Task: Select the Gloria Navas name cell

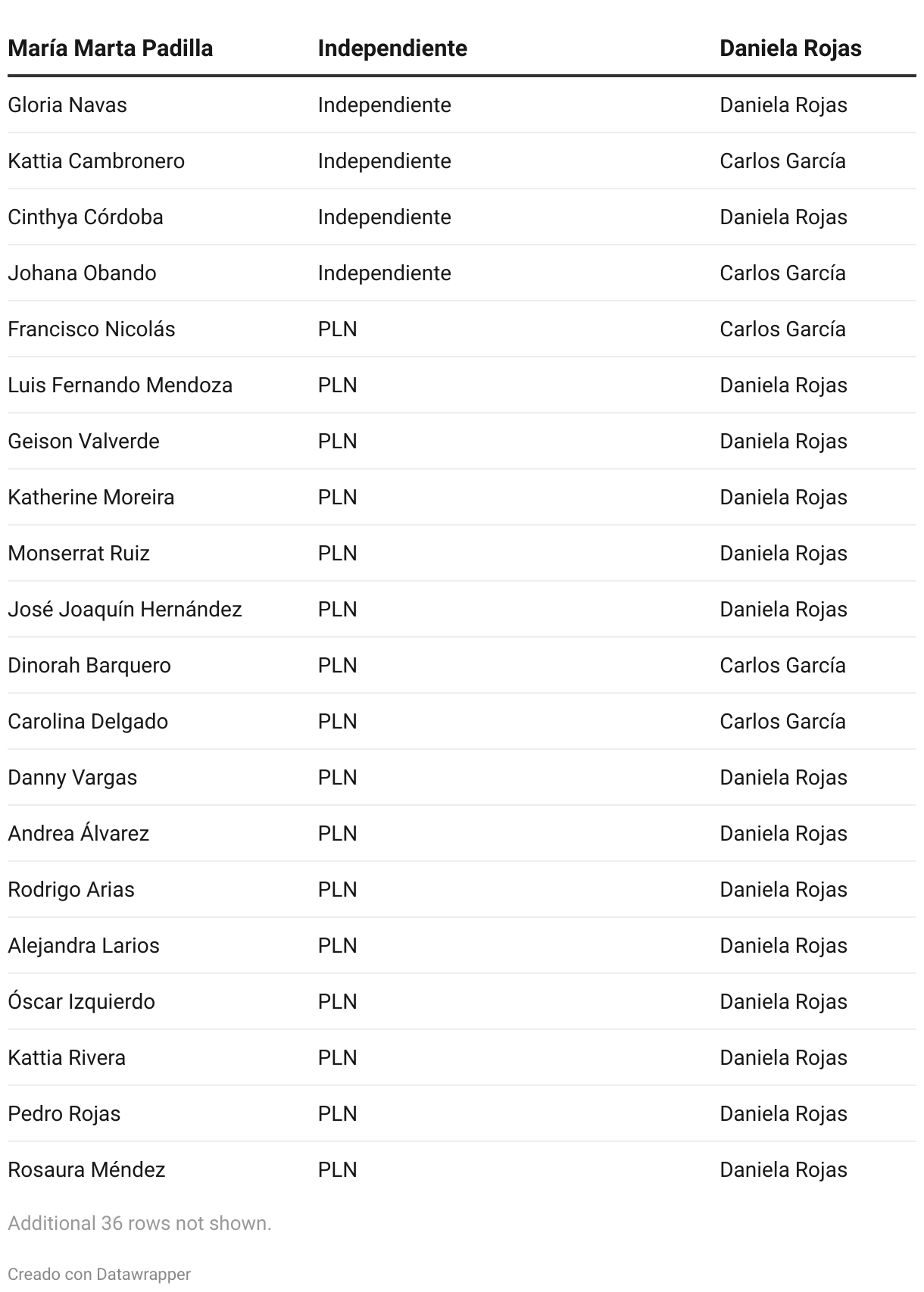Action: point(67,105)
